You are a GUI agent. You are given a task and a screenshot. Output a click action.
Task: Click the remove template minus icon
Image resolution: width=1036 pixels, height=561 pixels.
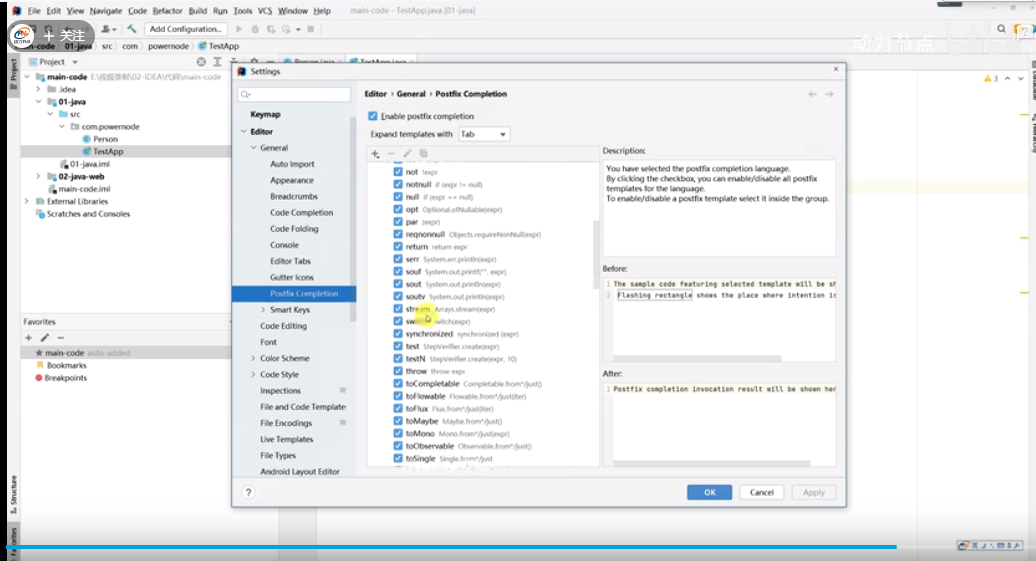pos(391,154)
